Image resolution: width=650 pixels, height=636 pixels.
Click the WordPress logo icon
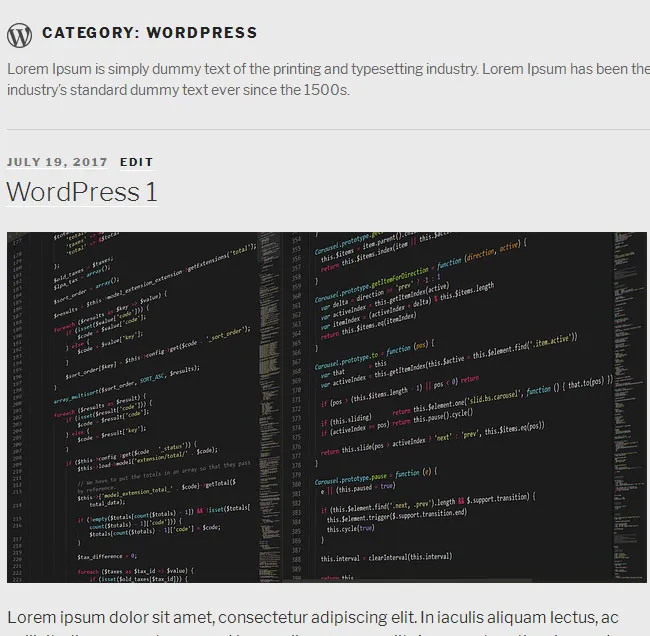coord(19,35)
